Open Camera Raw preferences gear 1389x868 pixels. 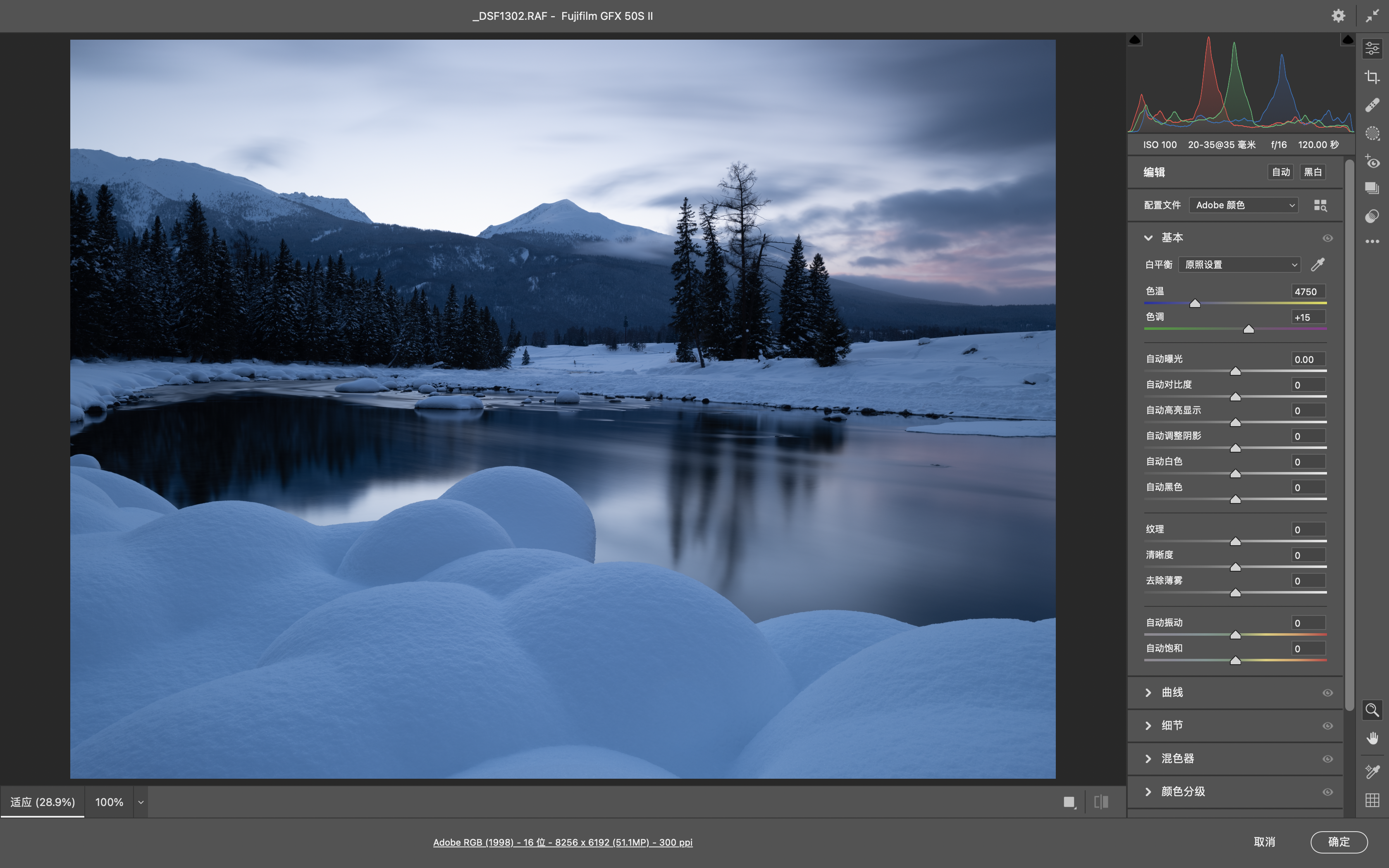(1338, 16)
